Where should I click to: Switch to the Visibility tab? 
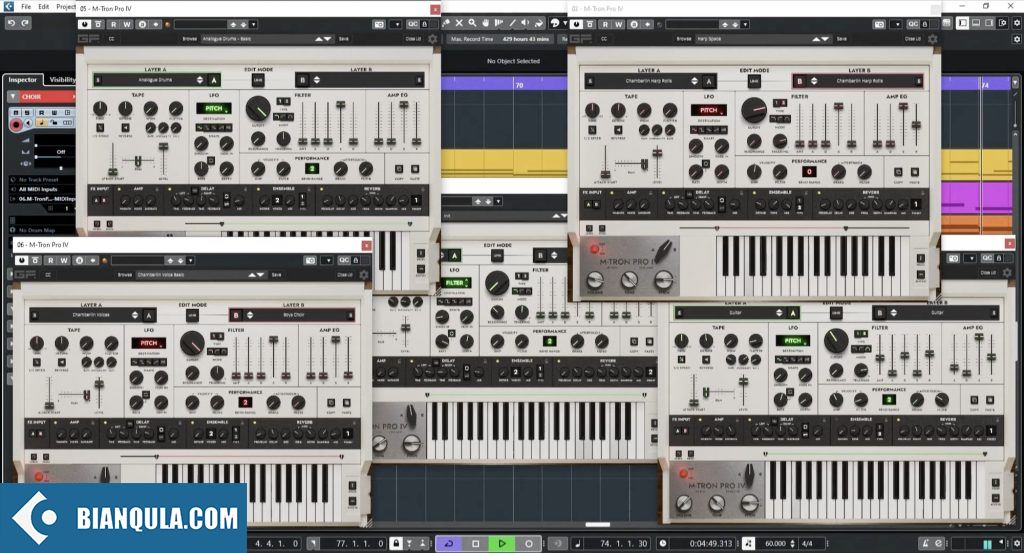pos(63,80)
